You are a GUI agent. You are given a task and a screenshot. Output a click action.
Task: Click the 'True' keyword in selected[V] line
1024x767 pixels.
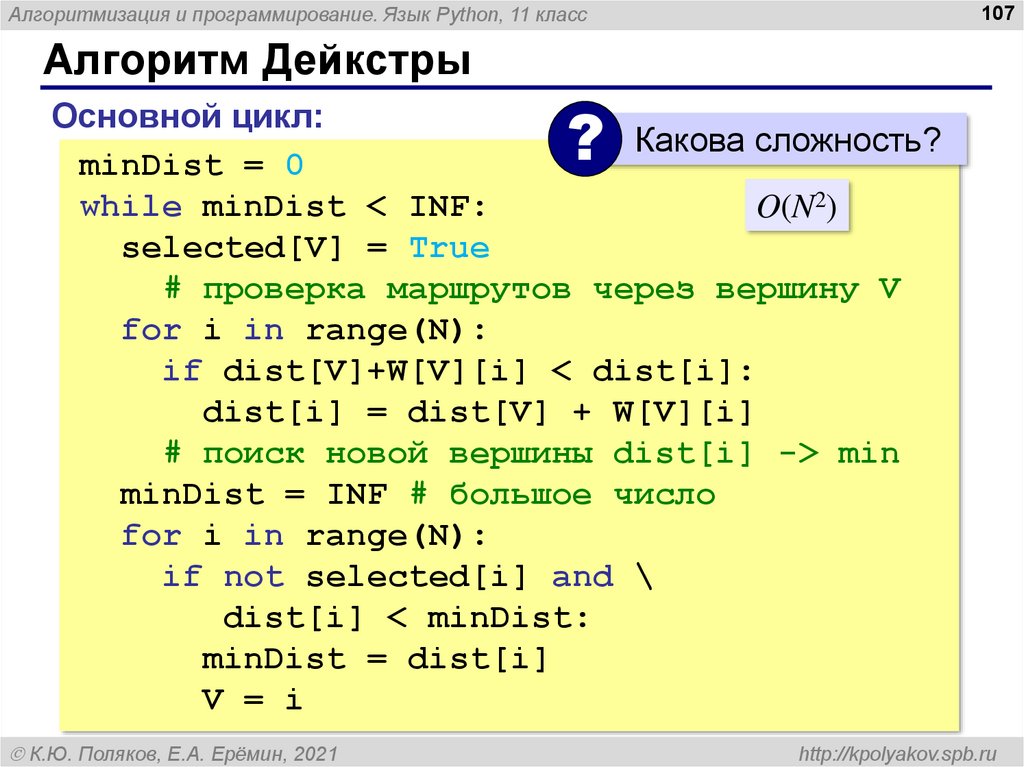[x=449, y=248]
